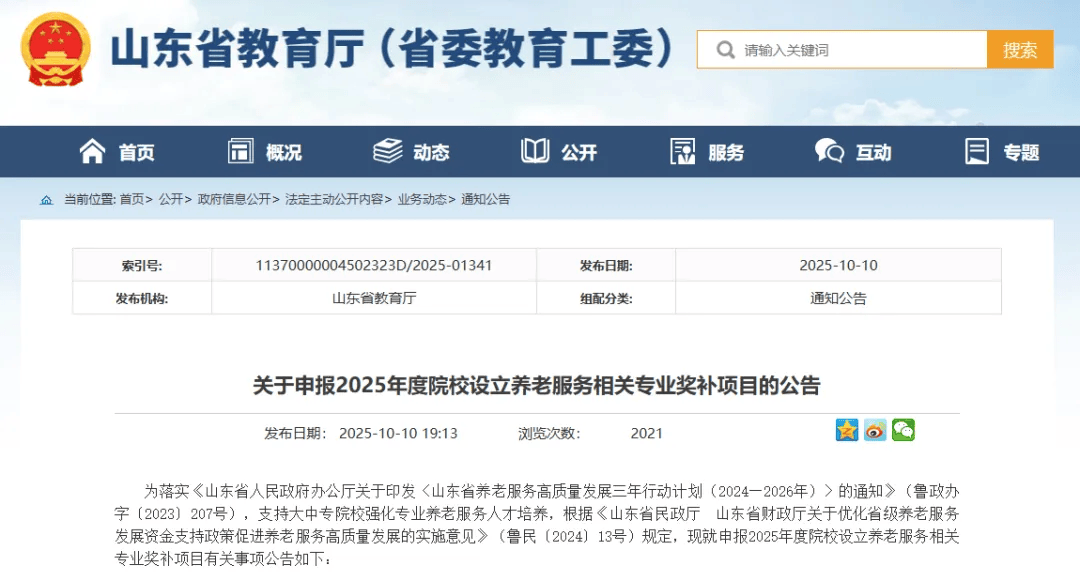Share article via WeChat icon

903,431
